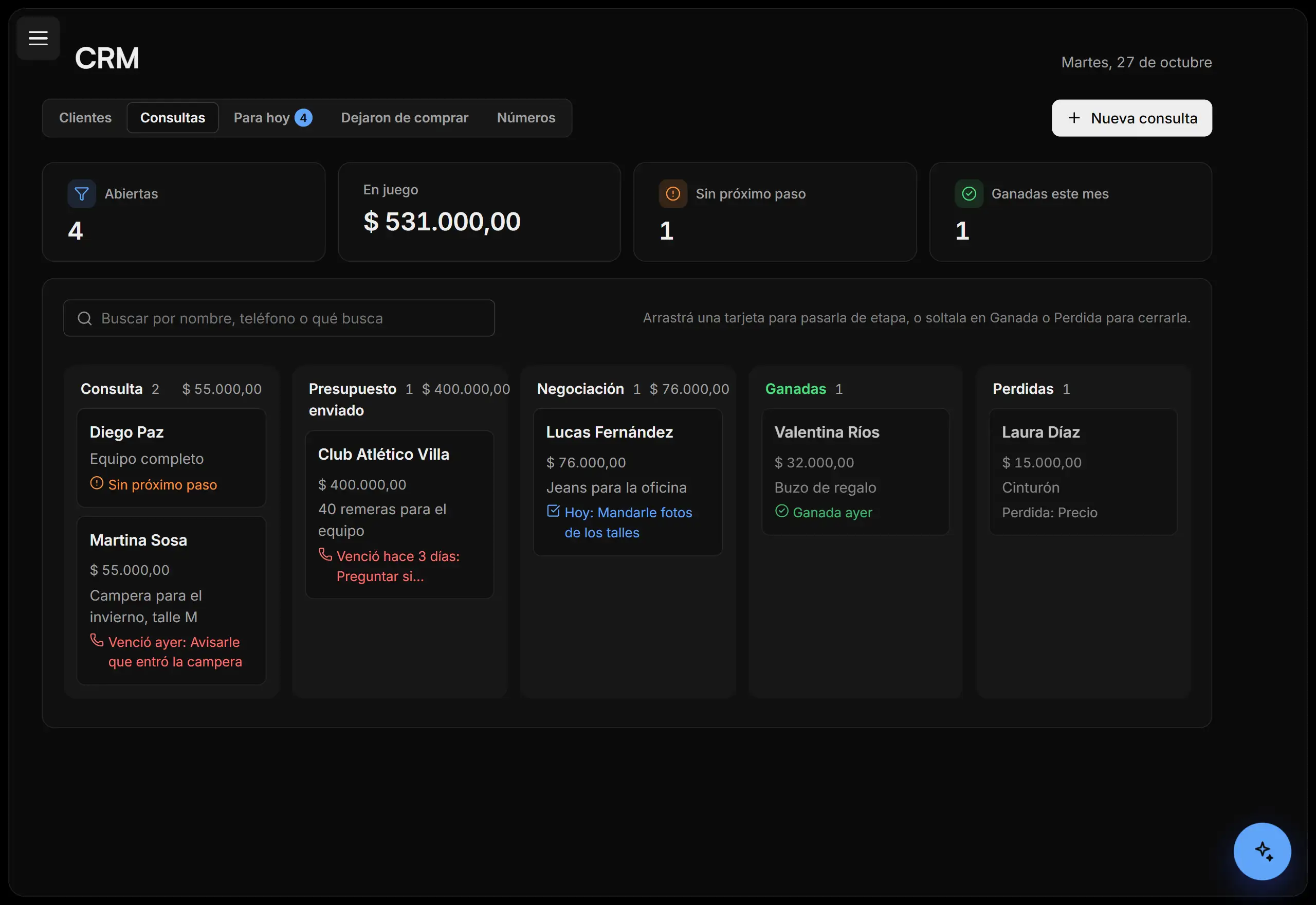Click the orange alert icon in Sin próximo paso stat
Viewport: 1316px width, 905px height.
point(673,194)
